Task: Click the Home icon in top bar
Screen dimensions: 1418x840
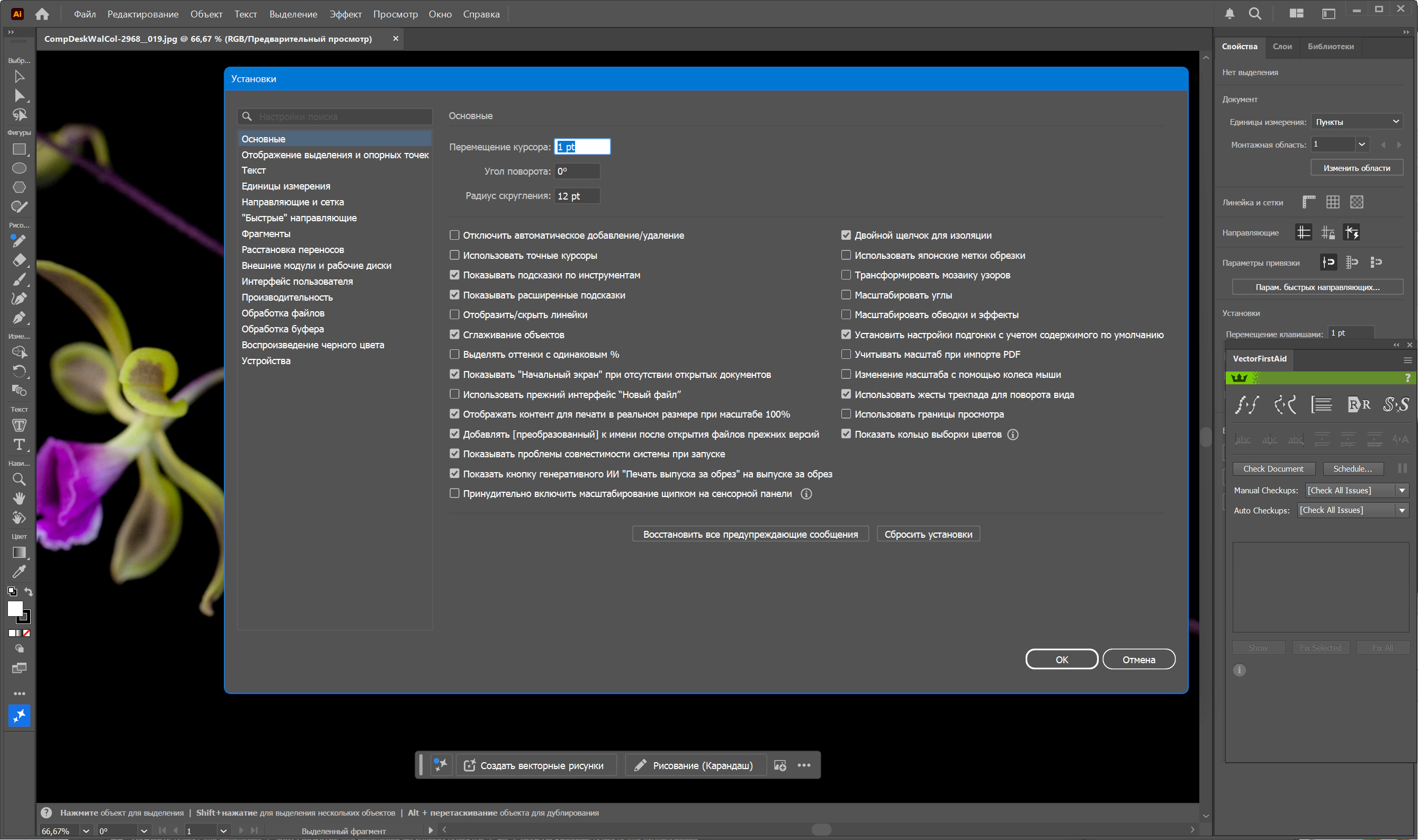Action: pyautogui.click(x=42, y=14)
